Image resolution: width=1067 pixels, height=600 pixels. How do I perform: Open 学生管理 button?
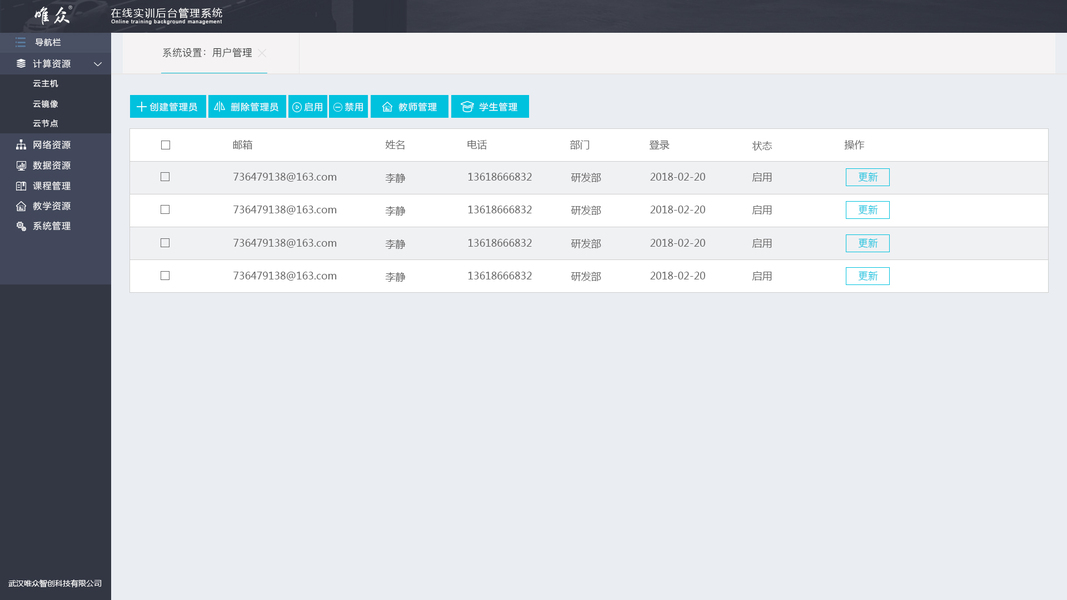pos(490,107)
